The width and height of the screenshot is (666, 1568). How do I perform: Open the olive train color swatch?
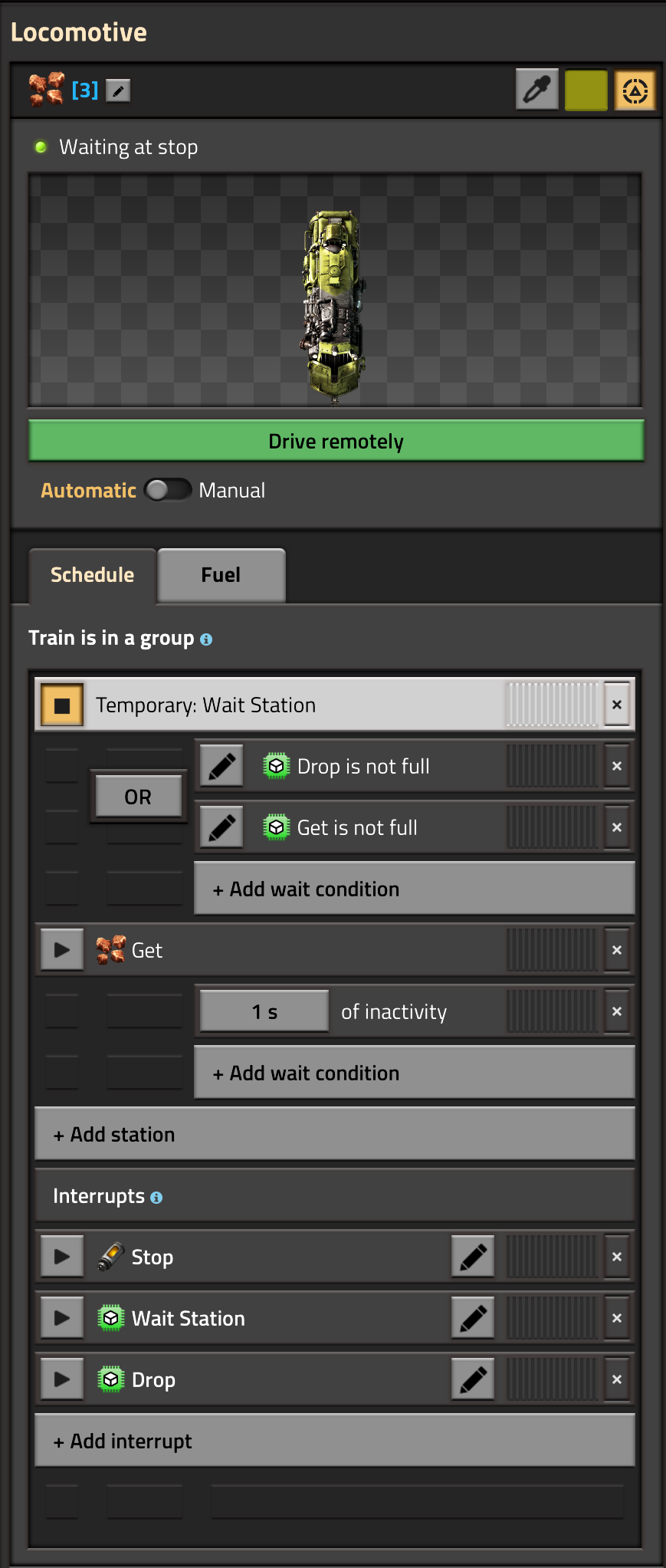(586, 90)
